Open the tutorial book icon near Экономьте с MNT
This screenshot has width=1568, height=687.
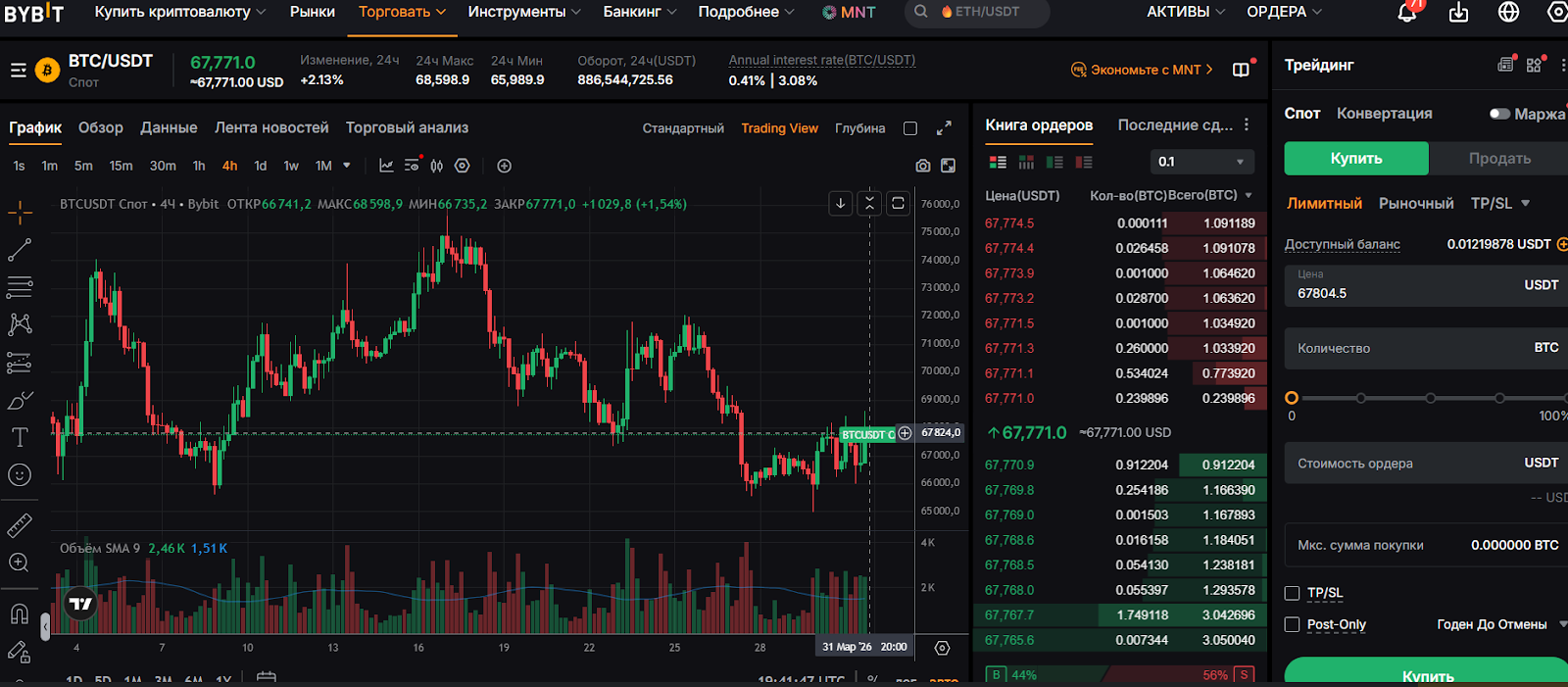tap(1241, 70)
